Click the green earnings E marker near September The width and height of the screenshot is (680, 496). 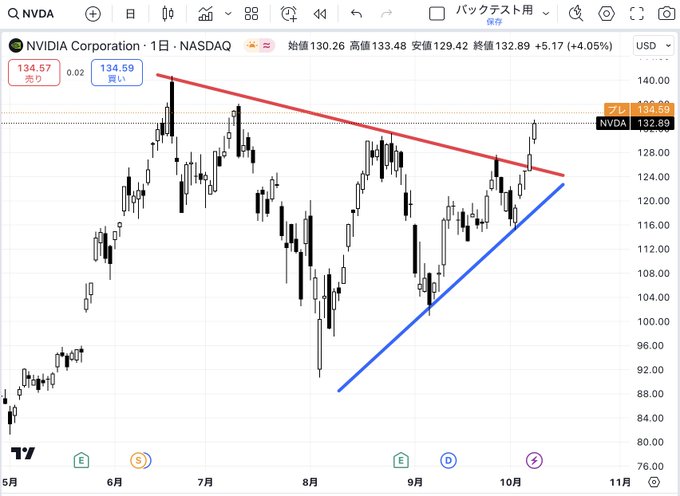click(x=401, y=460)
